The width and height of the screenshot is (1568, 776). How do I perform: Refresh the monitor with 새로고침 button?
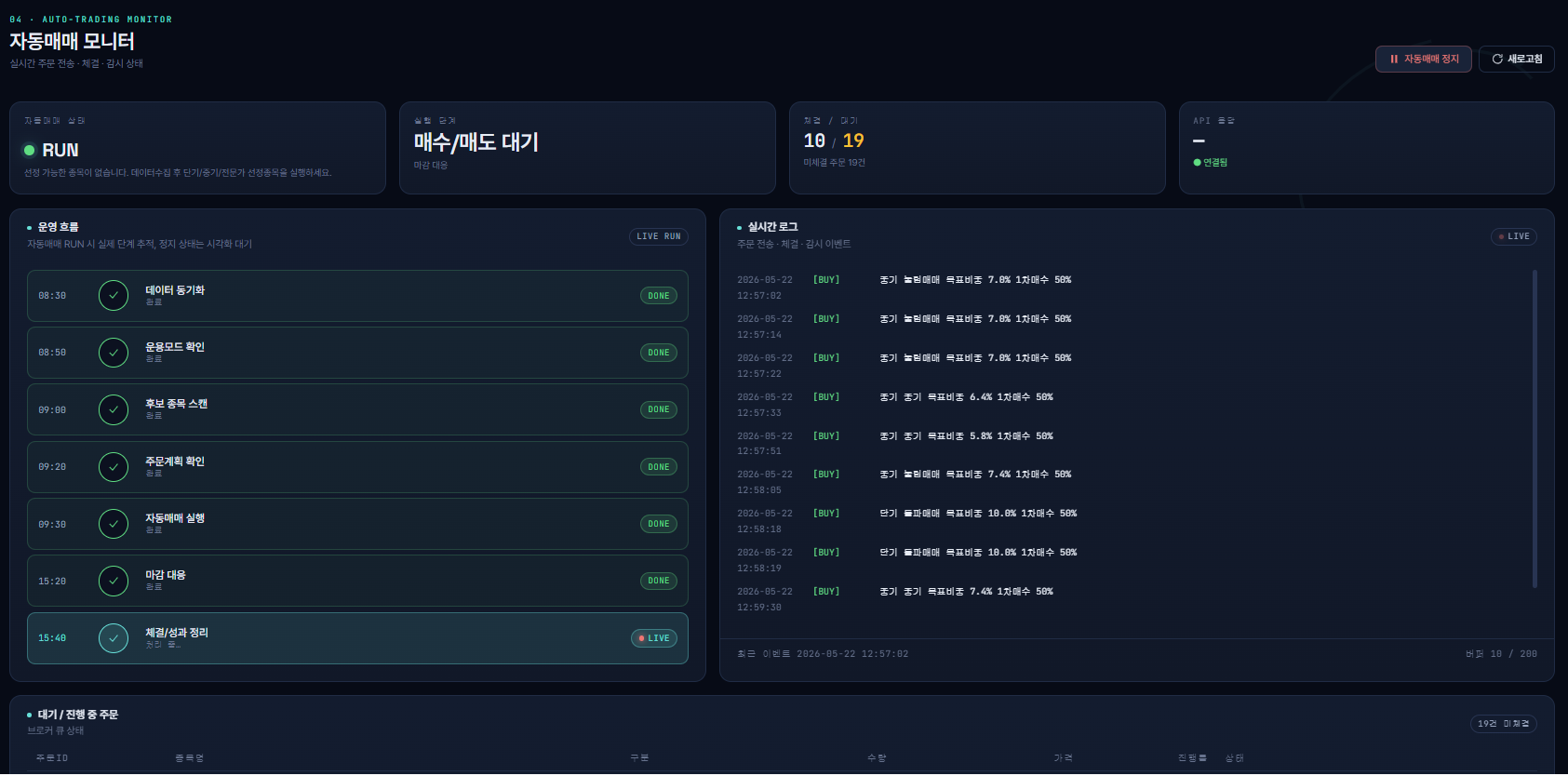(1517, 59)
